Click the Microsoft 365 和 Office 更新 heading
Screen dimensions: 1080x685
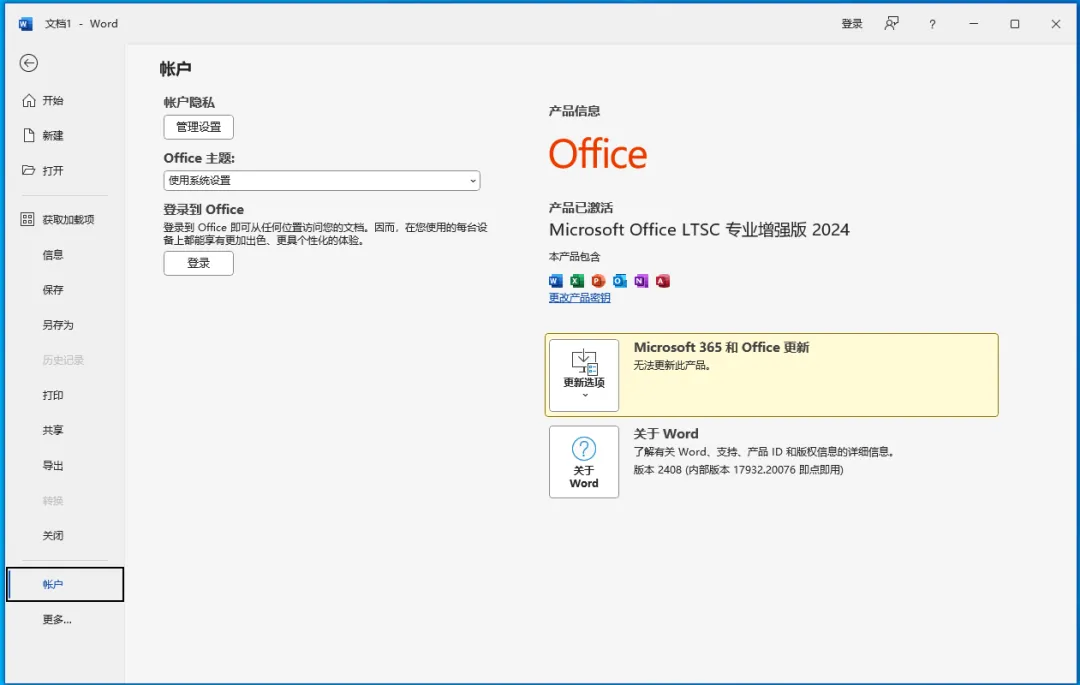721,347
